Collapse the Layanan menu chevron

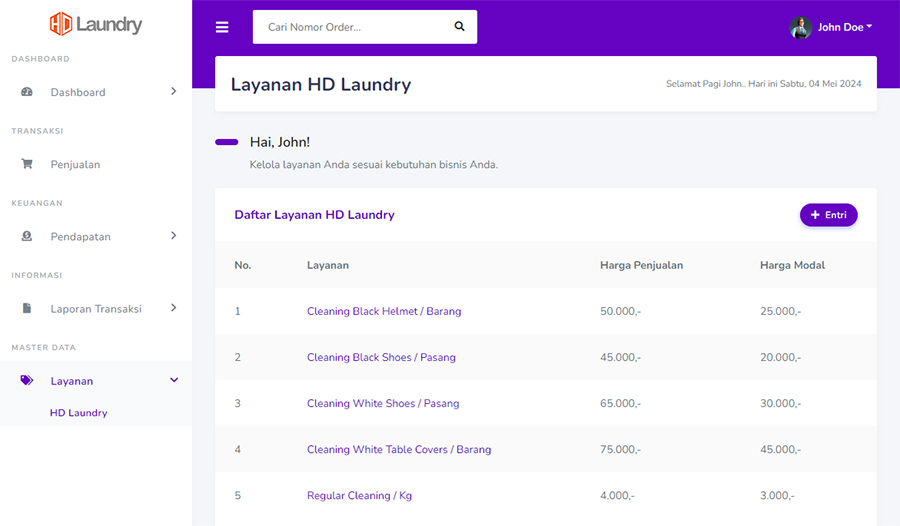[174, 380]
